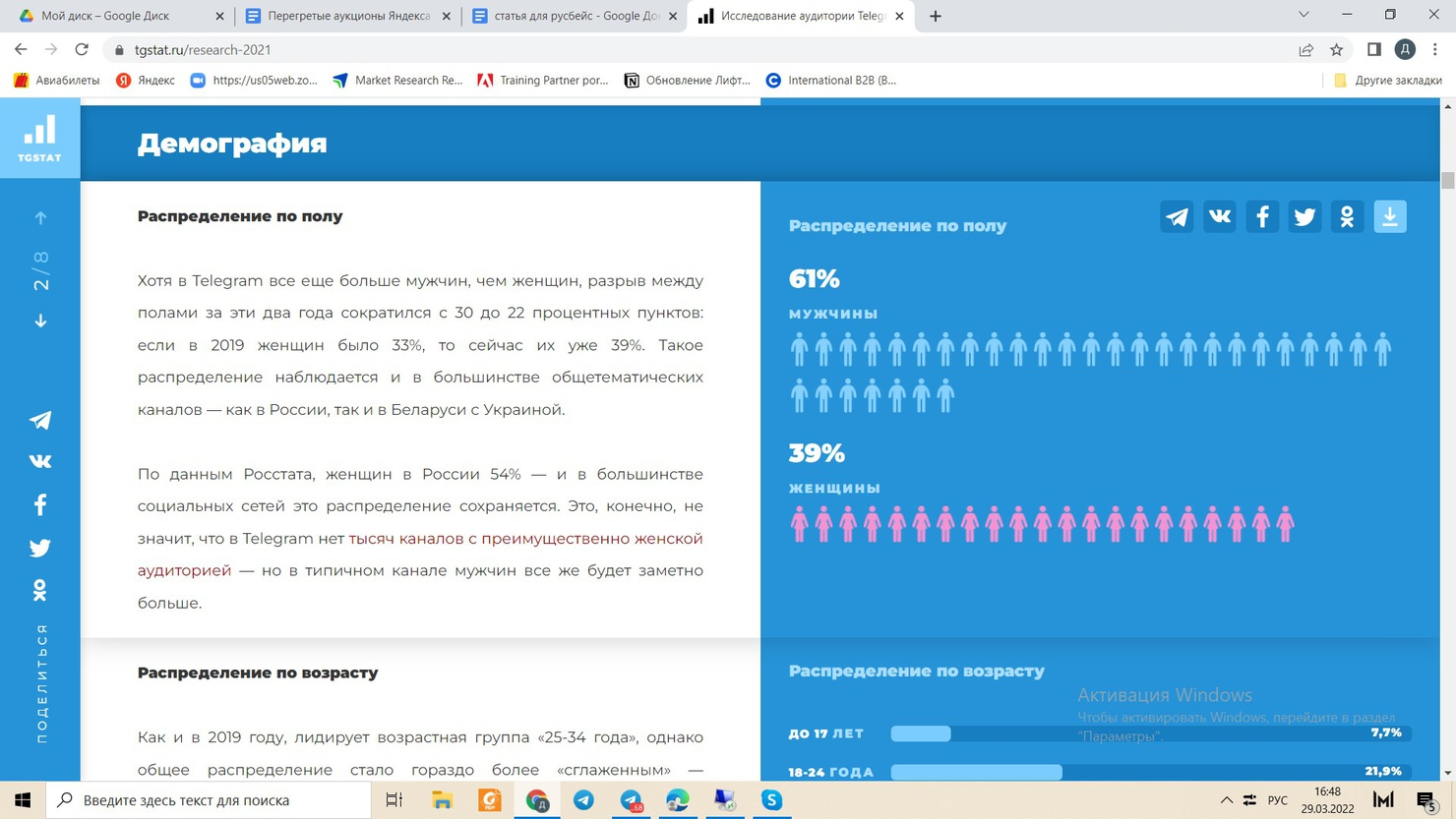This screenshot has height=819, width=1456.
Task: Click the До 17 лет age bar
Action: (x=1150, y=733)
